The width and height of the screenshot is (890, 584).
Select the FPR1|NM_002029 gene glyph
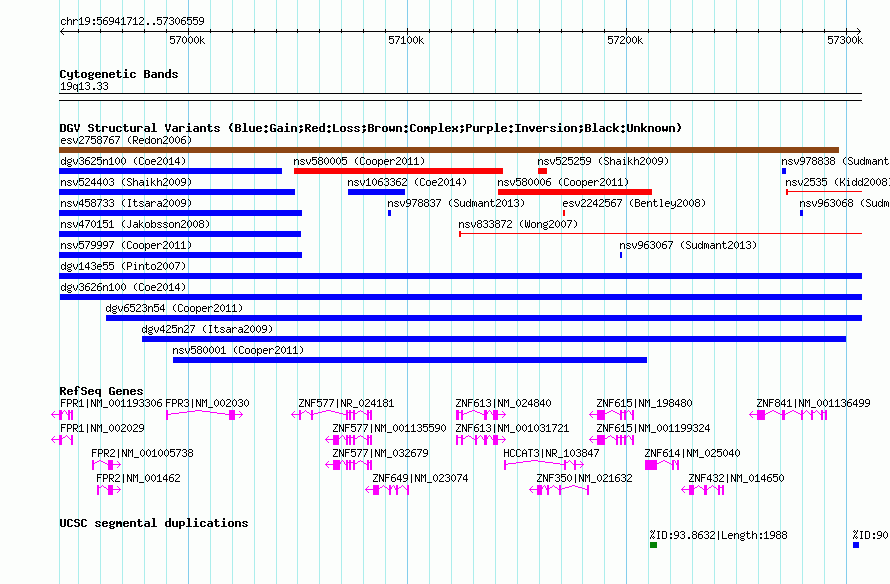pos(62,440)
